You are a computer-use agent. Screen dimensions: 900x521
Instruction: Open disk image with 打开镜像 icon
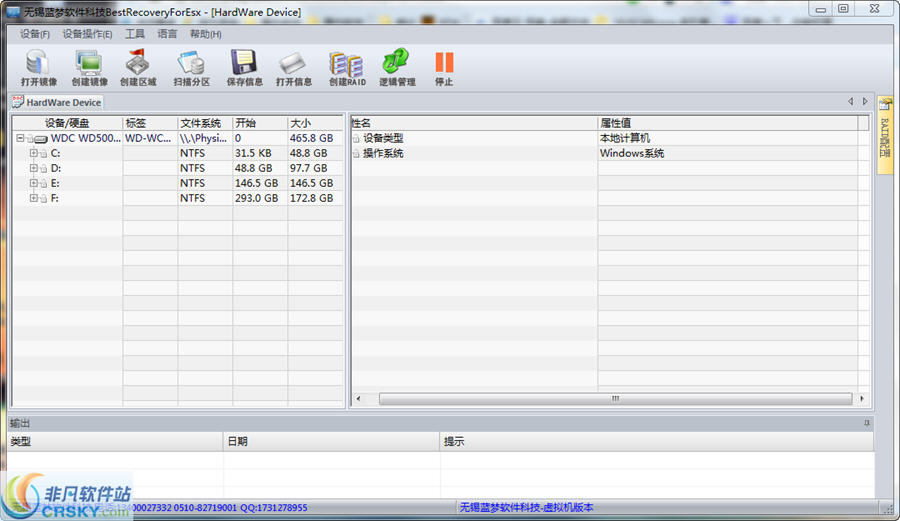pyautogui.click(x=38, y=68)
